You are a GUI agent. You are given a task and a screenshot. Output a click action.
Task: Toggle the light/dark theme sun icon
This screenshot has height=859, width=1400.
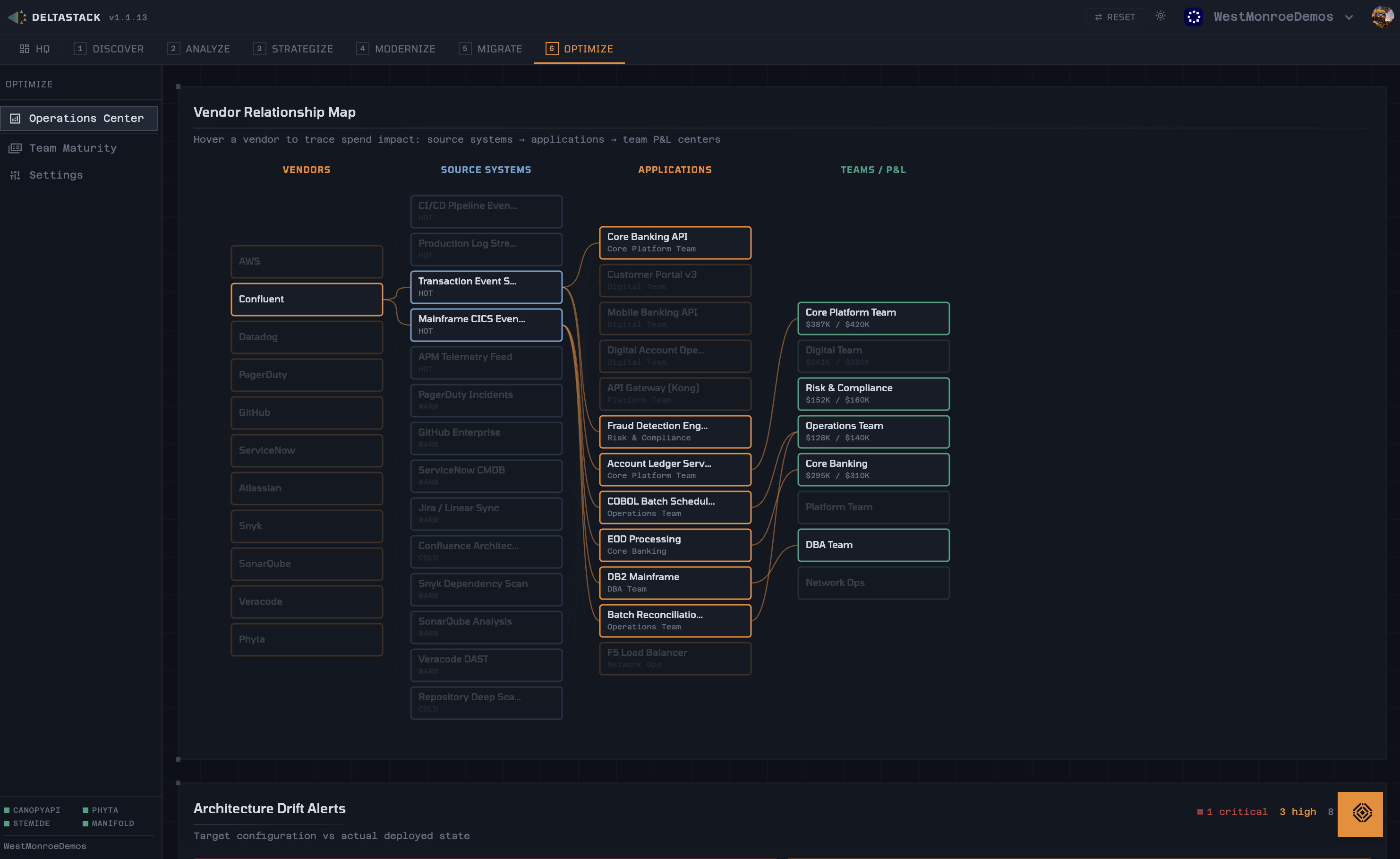[x=1160, y=17]
